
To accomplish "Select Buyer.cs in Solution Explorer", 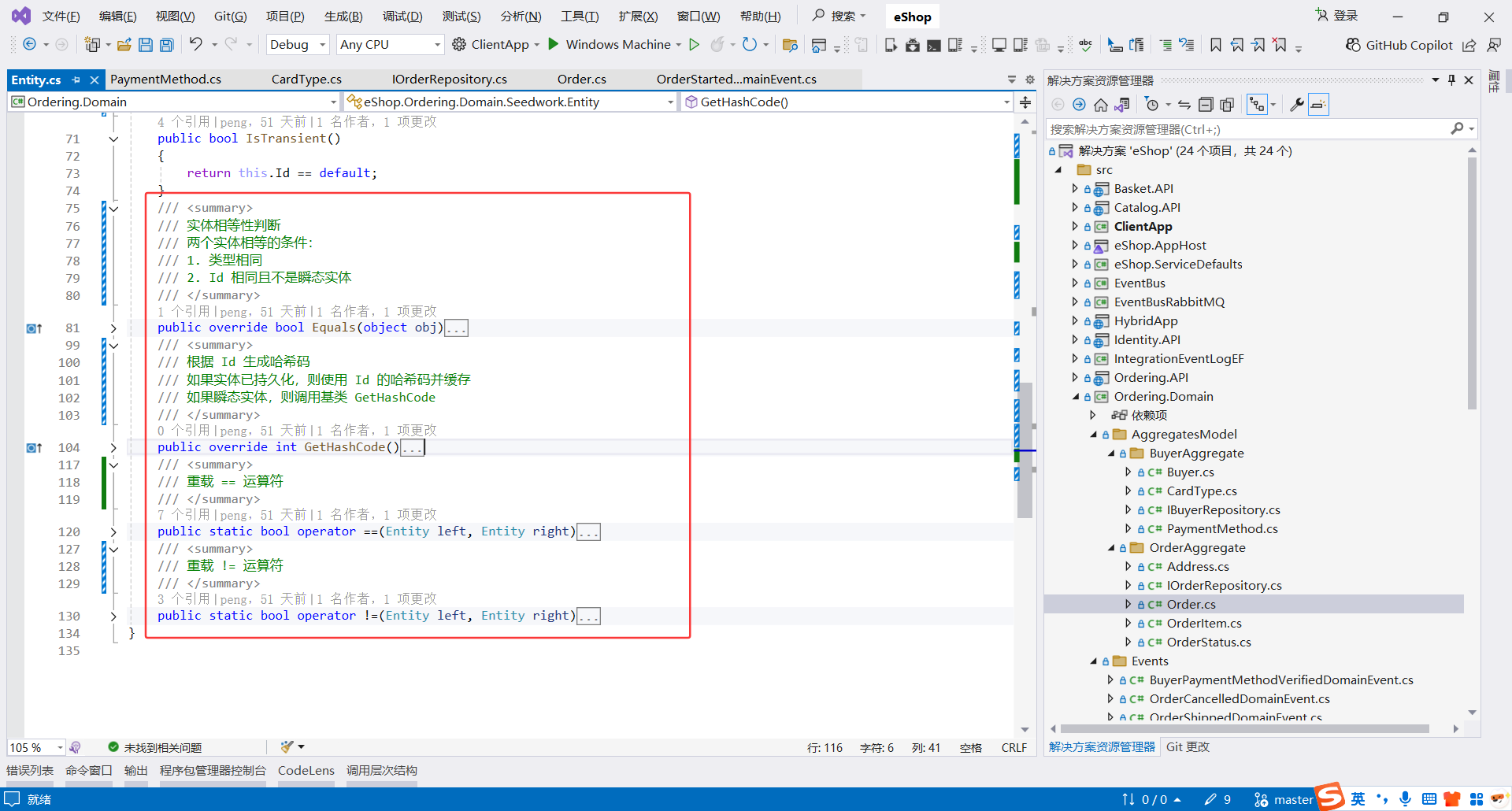I will click(1190, 472).
